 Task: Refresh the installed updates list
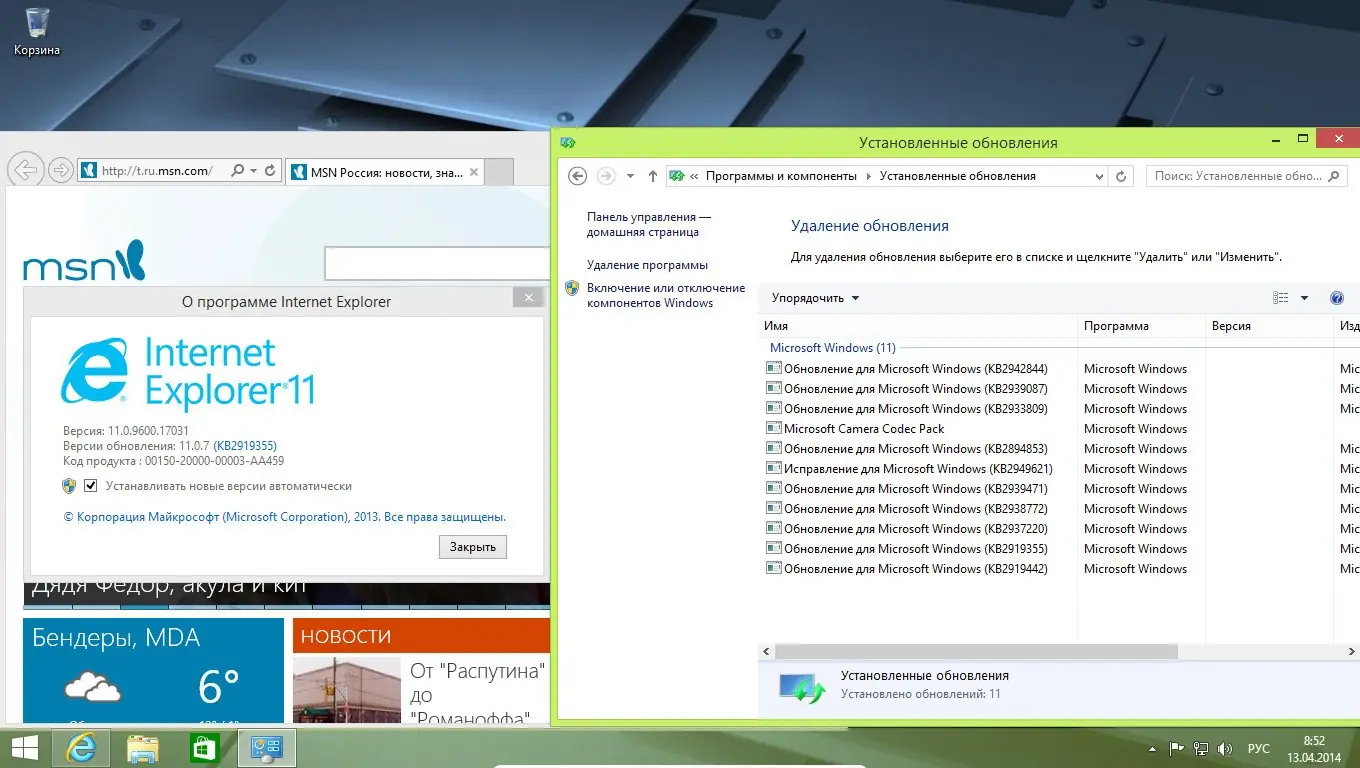coord(1121,176)
